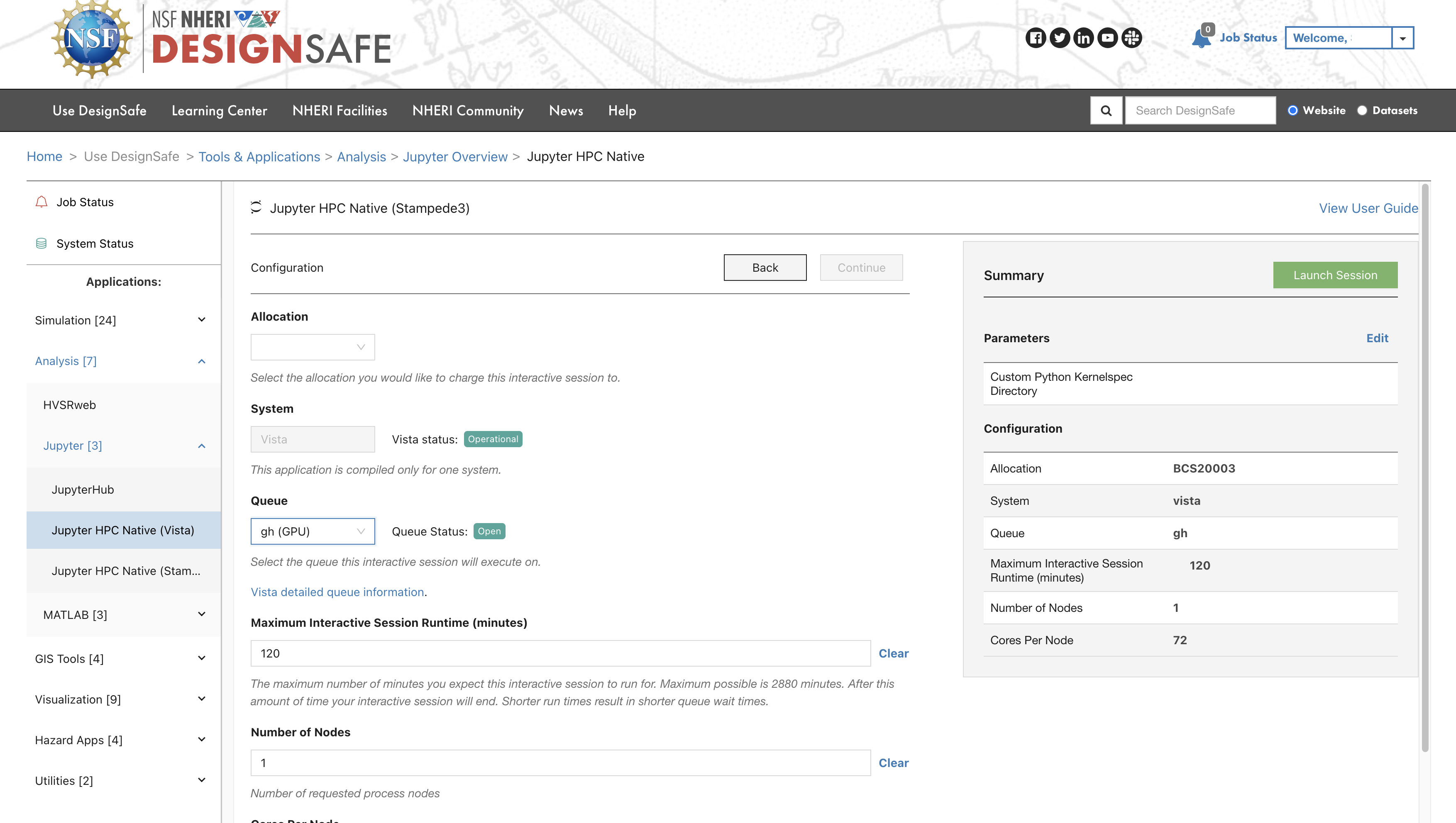Open the LinkedIn icon in header
1456x823 pixels.
click(1083, 37)
